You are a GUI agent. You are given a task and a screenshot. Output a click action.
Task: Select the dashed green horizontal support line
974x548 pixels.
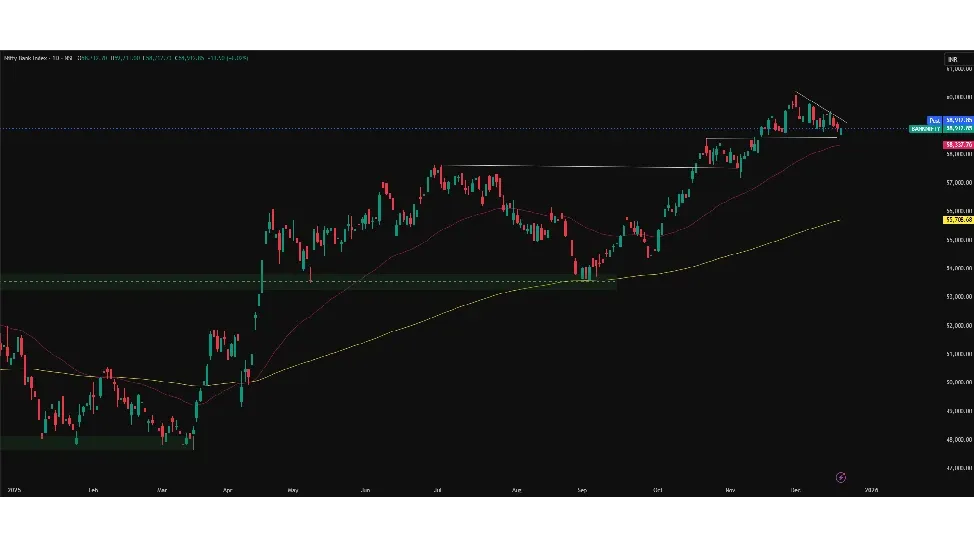click(x=308, y=281)
